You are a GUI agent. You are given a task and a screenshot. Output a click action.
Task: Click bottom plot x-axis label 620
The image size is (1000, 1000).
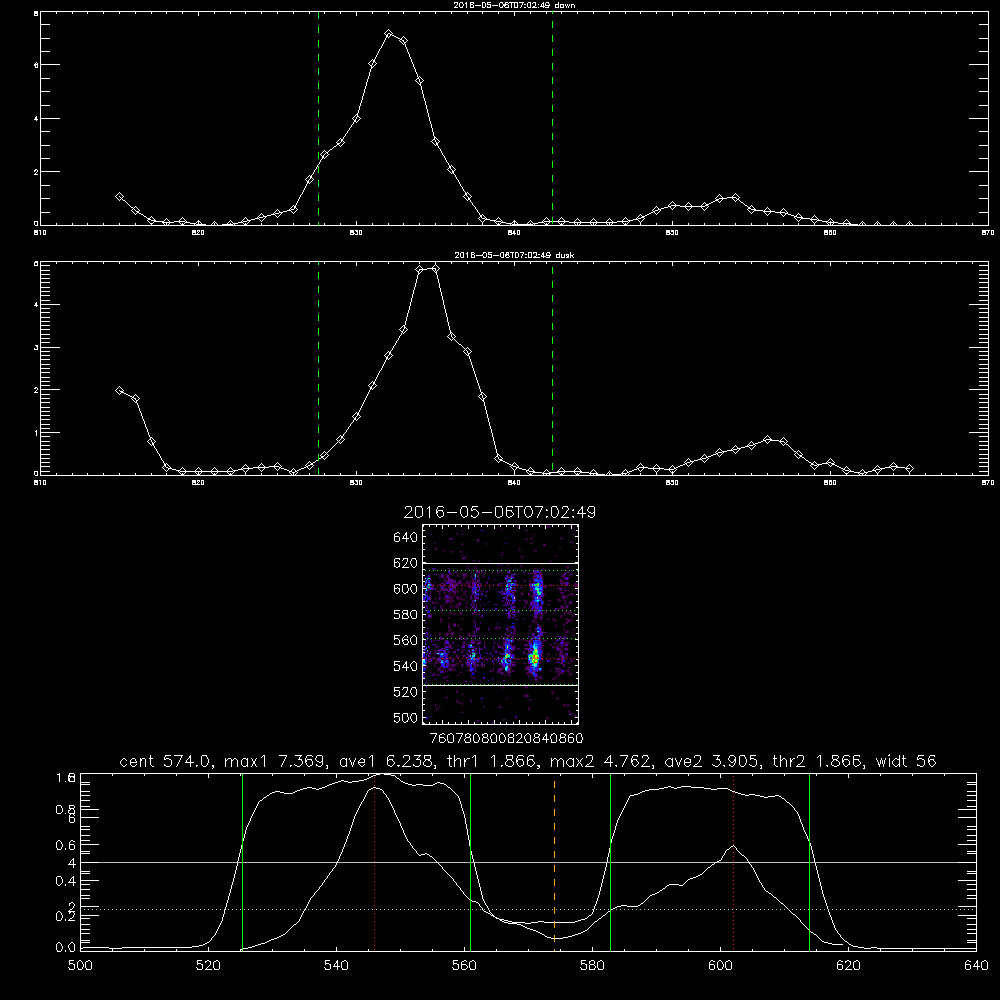(x=848, y=966)
